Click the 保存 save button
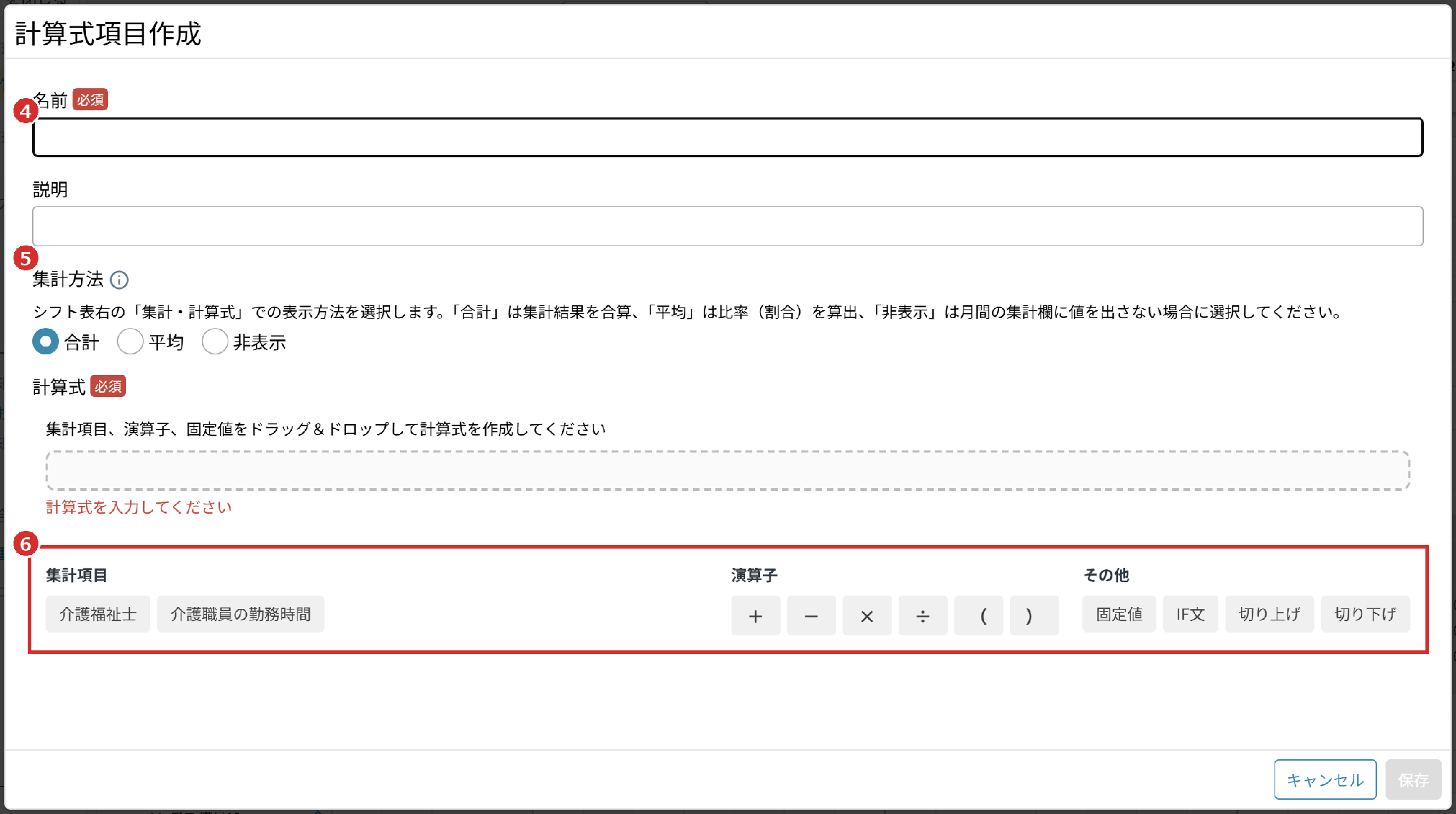This screenshot has width=1456, height=814. click(x=1413, y=780)
